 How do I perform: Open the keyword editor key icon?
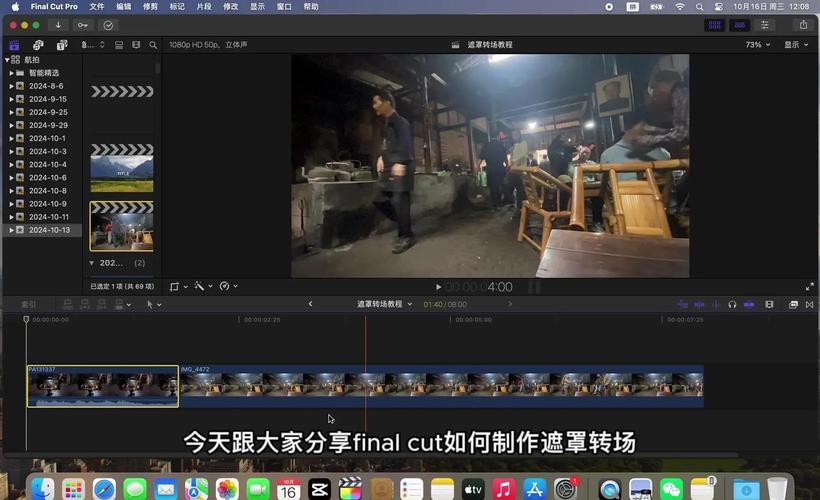(83, 25)
